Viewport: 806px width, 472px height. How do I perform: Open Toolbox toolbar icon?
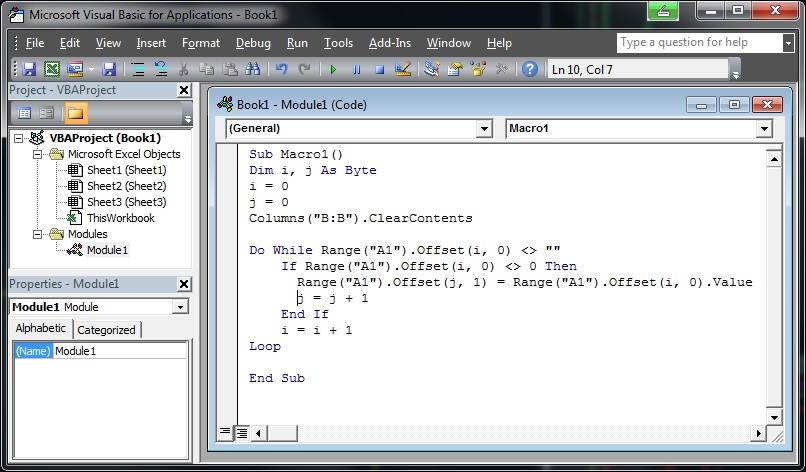click(501, 69)
